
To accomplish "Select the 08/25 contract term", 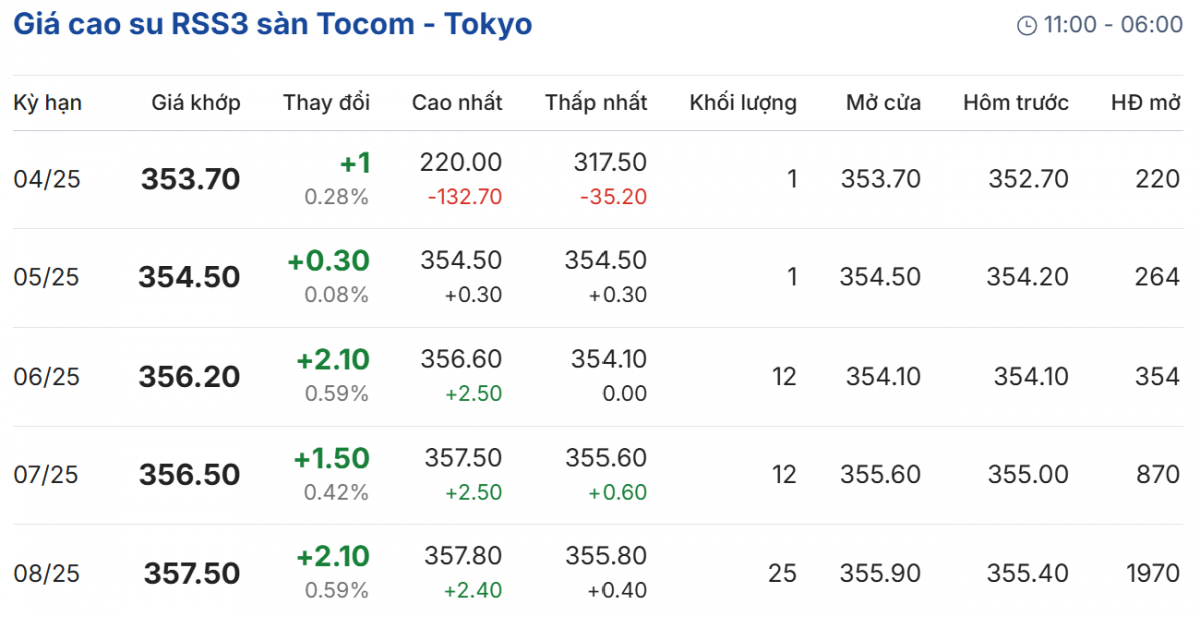I will [x=46, y=574].
